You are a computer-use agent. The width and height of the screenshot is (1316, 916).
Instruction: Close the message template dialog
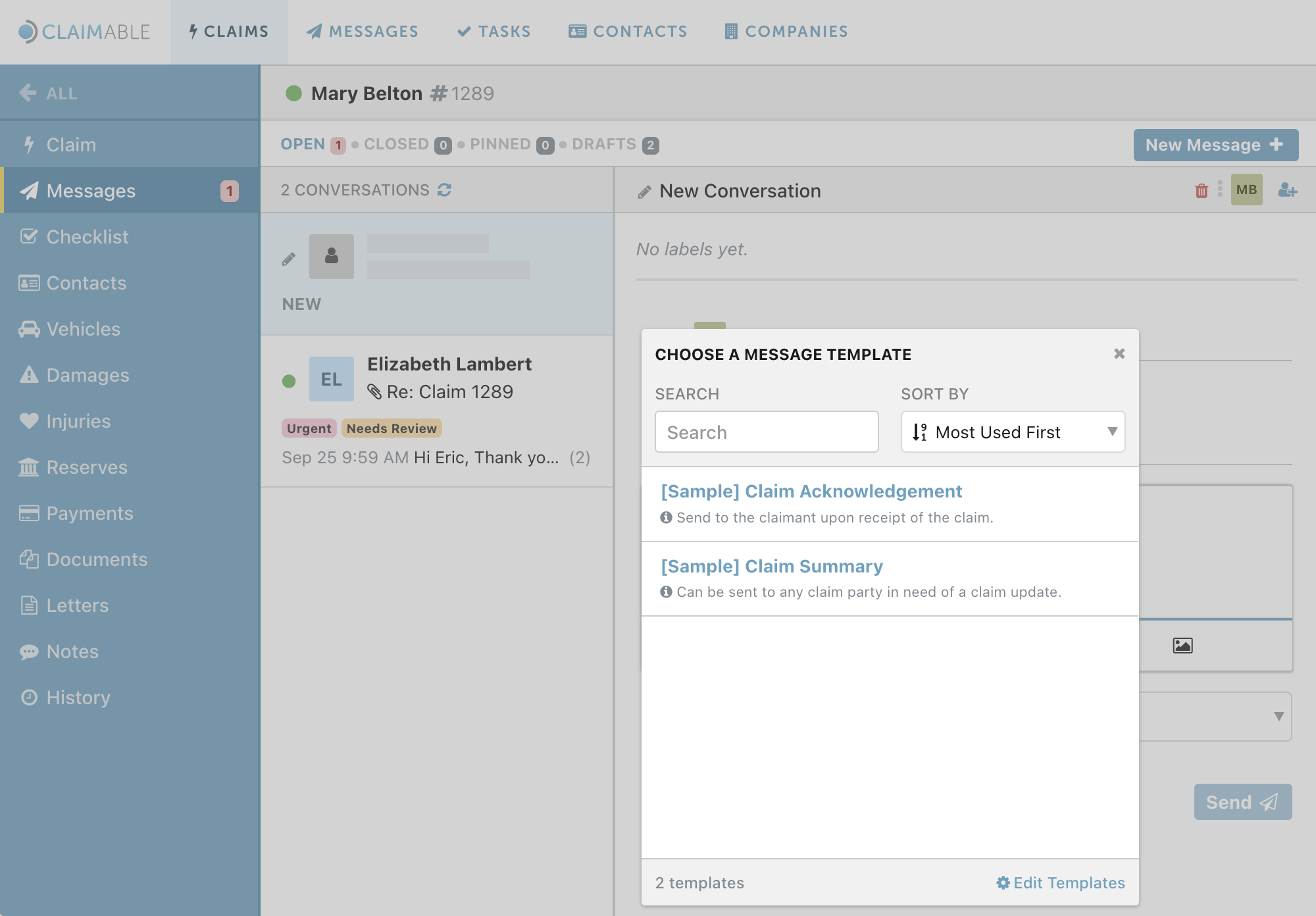point(1119,354)
